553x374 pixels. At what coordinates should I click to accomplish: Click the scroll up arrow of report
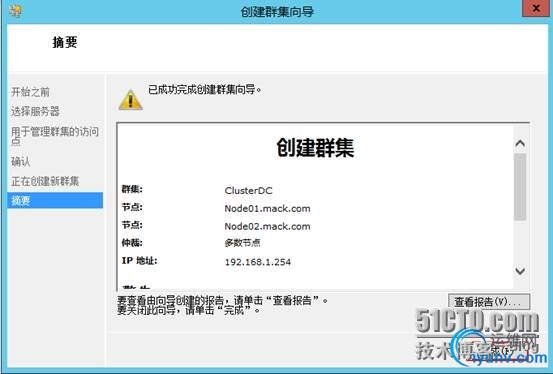click(x=520, y=143)
